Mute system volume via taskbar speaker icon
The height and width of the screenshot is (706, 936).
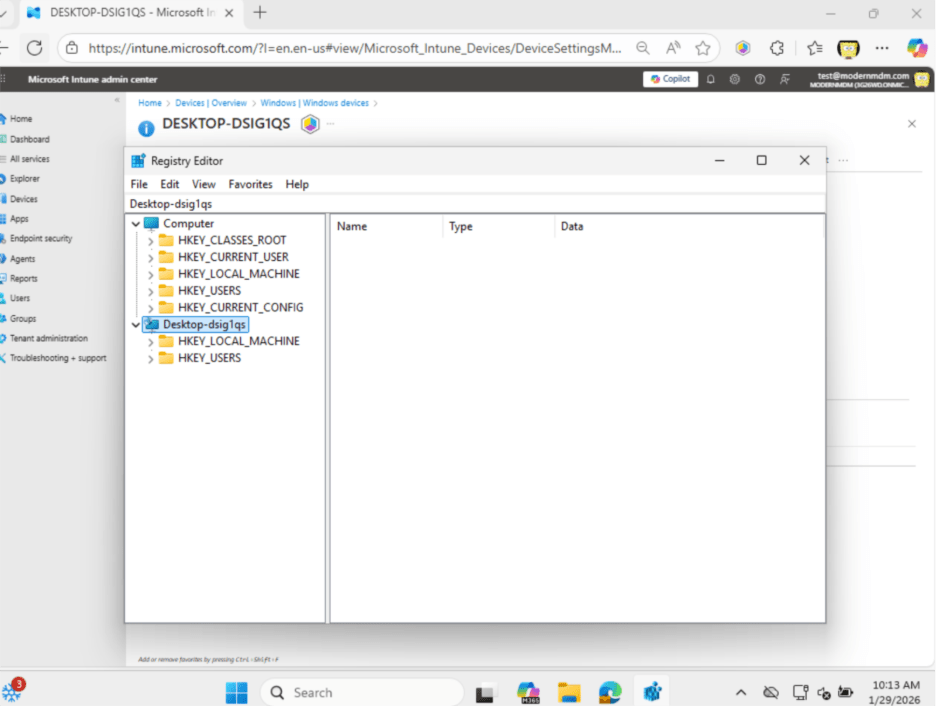pos(823,692)
